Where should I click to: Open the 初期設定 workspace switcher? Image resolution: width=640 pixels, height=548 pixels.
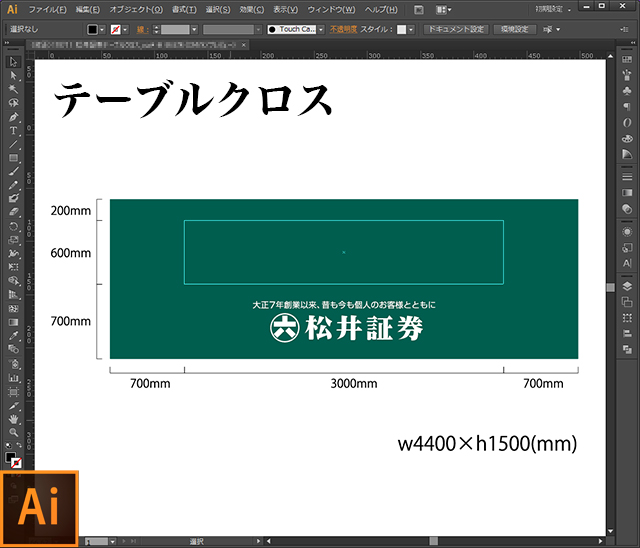click(x=553, y=9)
